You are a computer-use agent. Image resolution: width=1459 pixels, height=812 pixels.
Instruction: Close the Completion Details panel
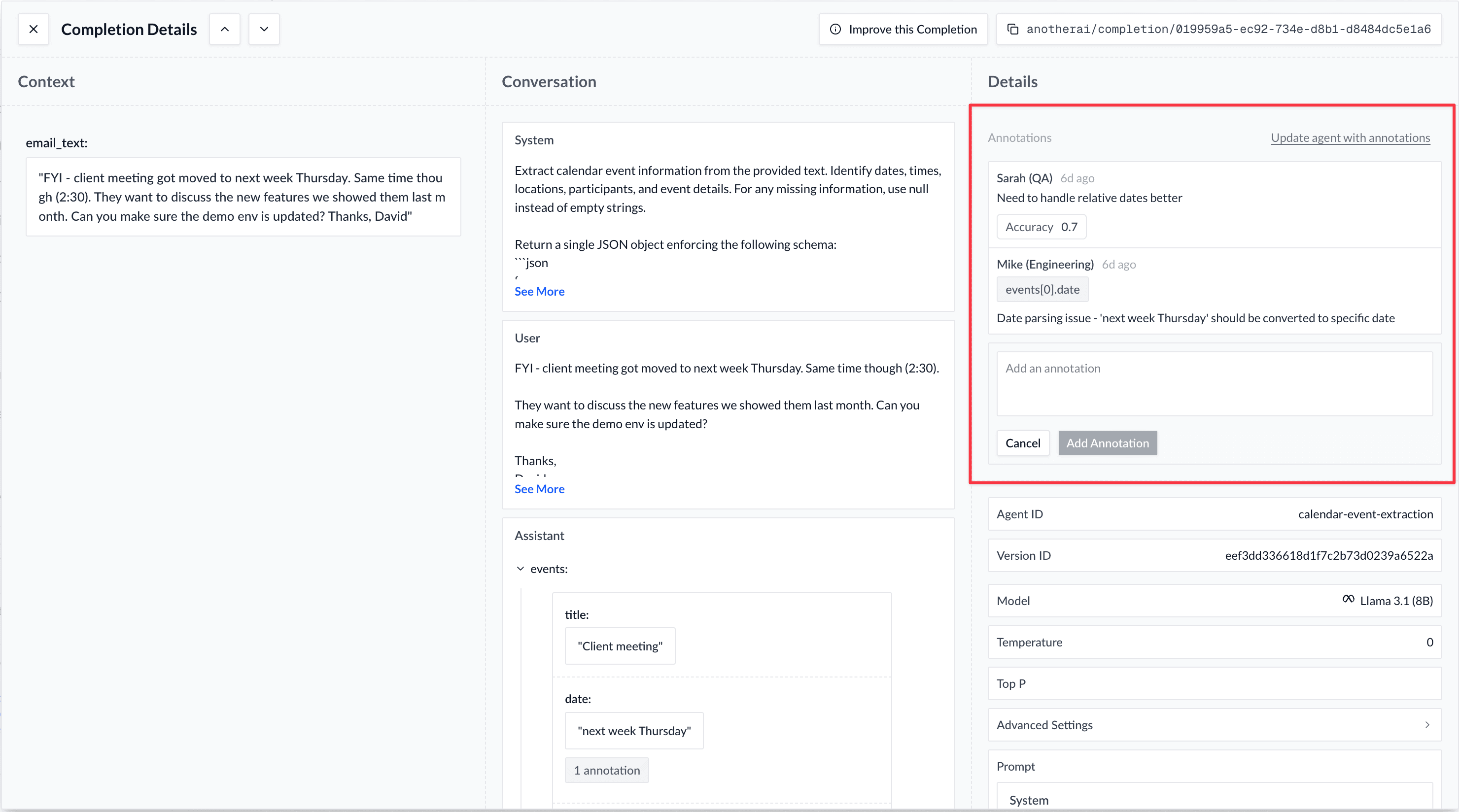click(x=34, y=30)
